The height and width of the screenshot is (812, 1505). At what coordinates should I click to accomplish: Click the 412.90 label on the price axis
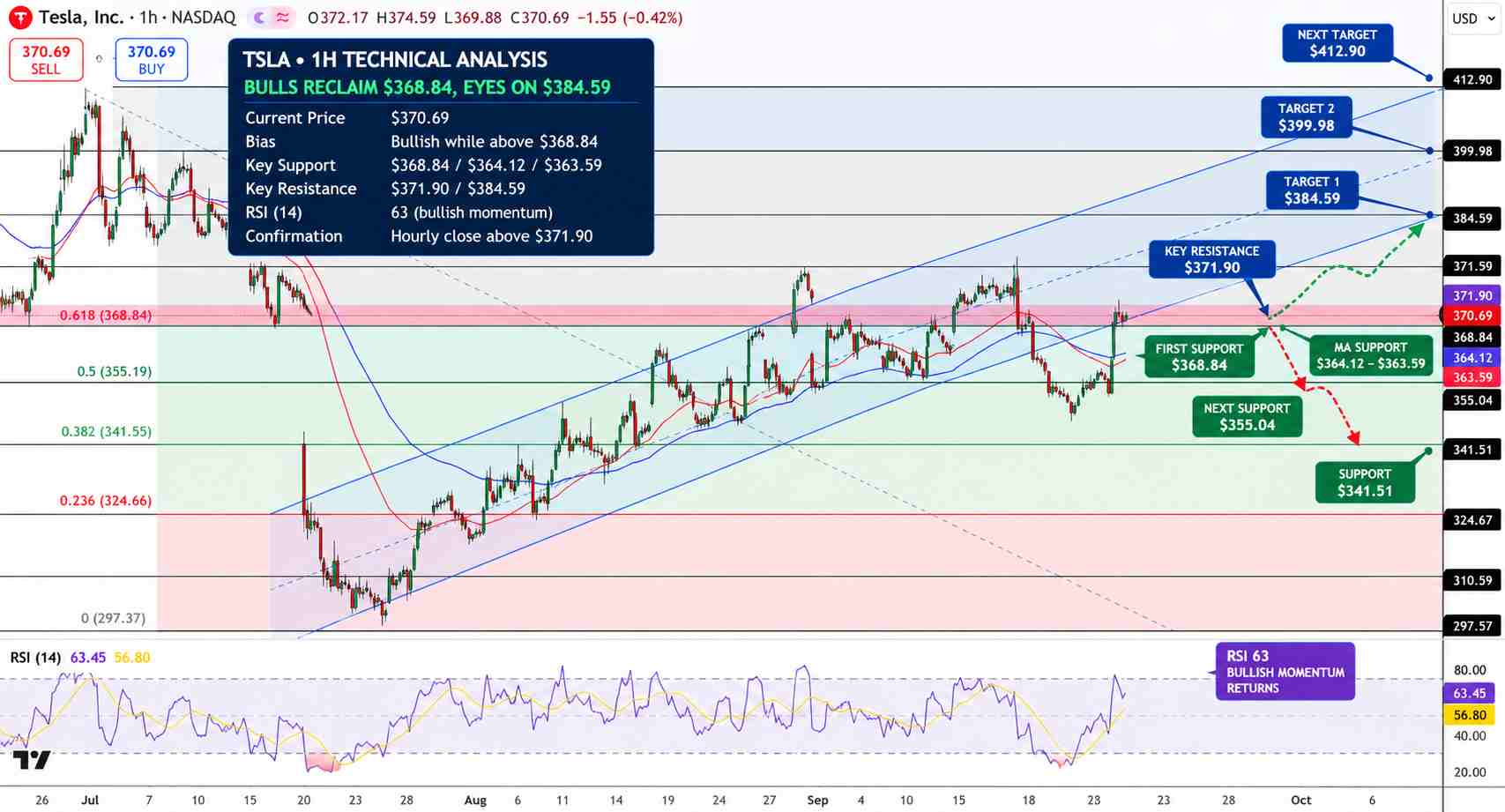click(x=1472, y=79)
